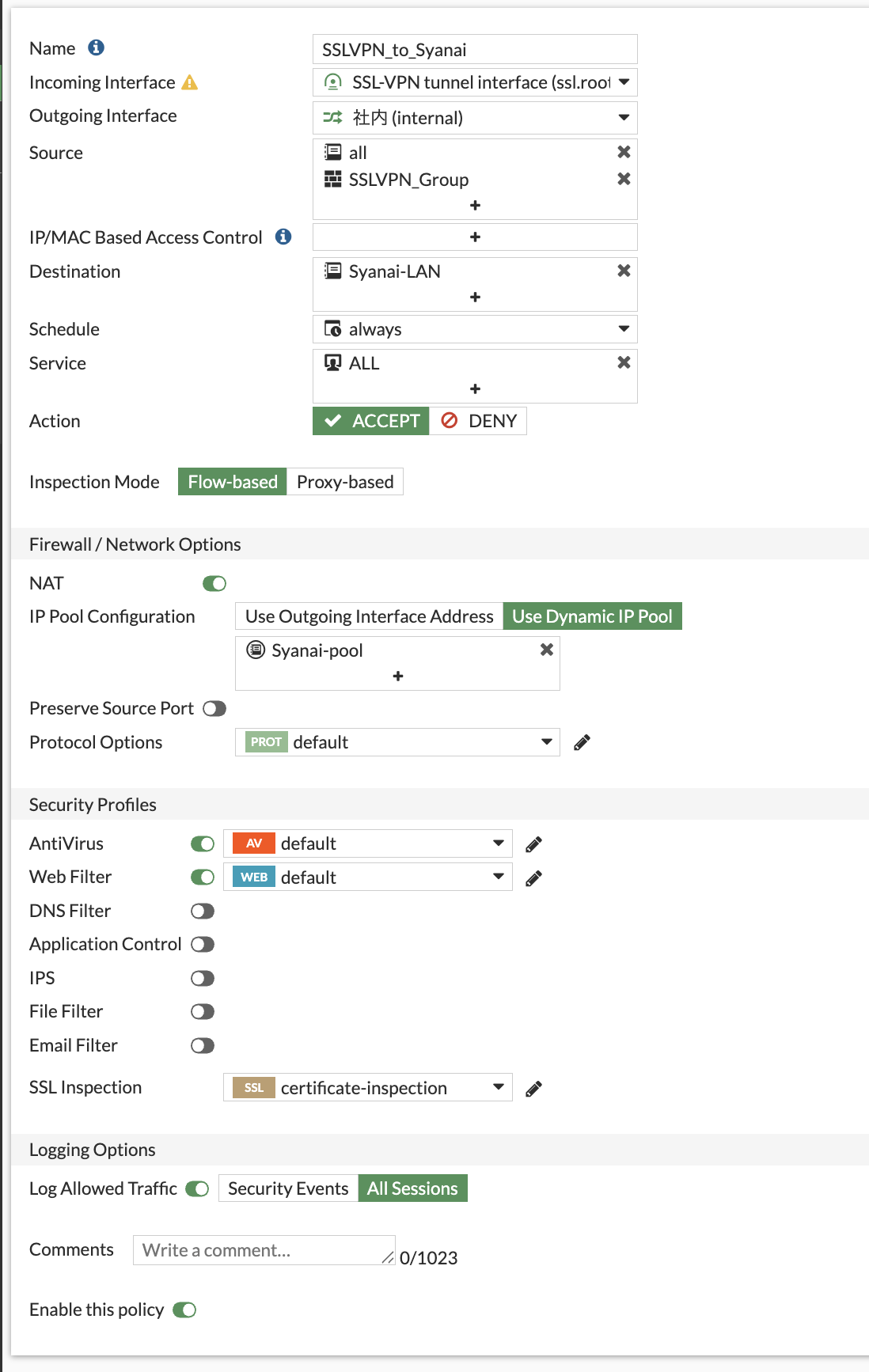The width and height of the screenshot is (869, 1372).
Task: Remove SSLVPN_Group from Source
Action: tap(624, 179)
